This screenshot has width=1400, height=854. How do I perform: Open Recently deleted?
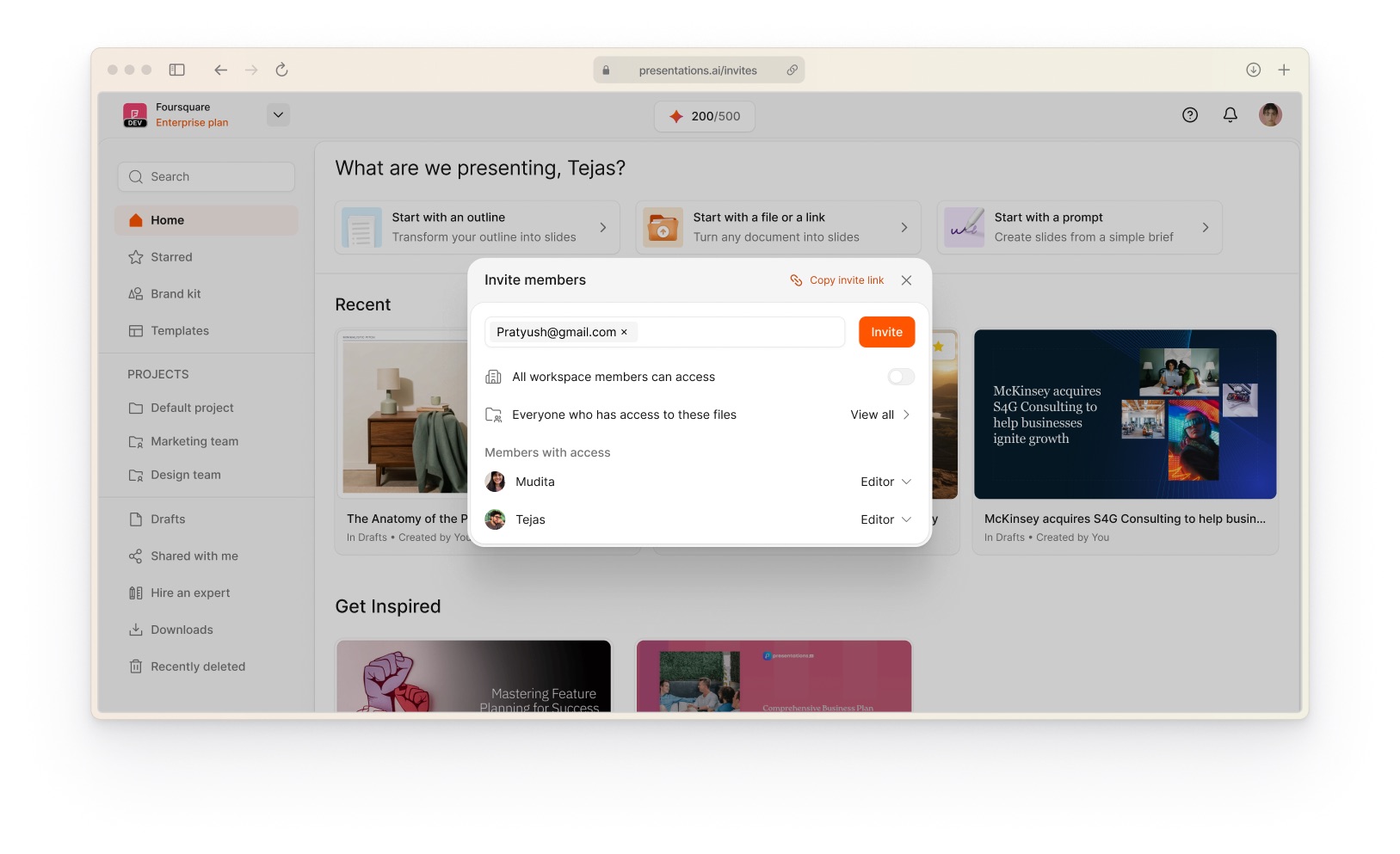point(207,667)
